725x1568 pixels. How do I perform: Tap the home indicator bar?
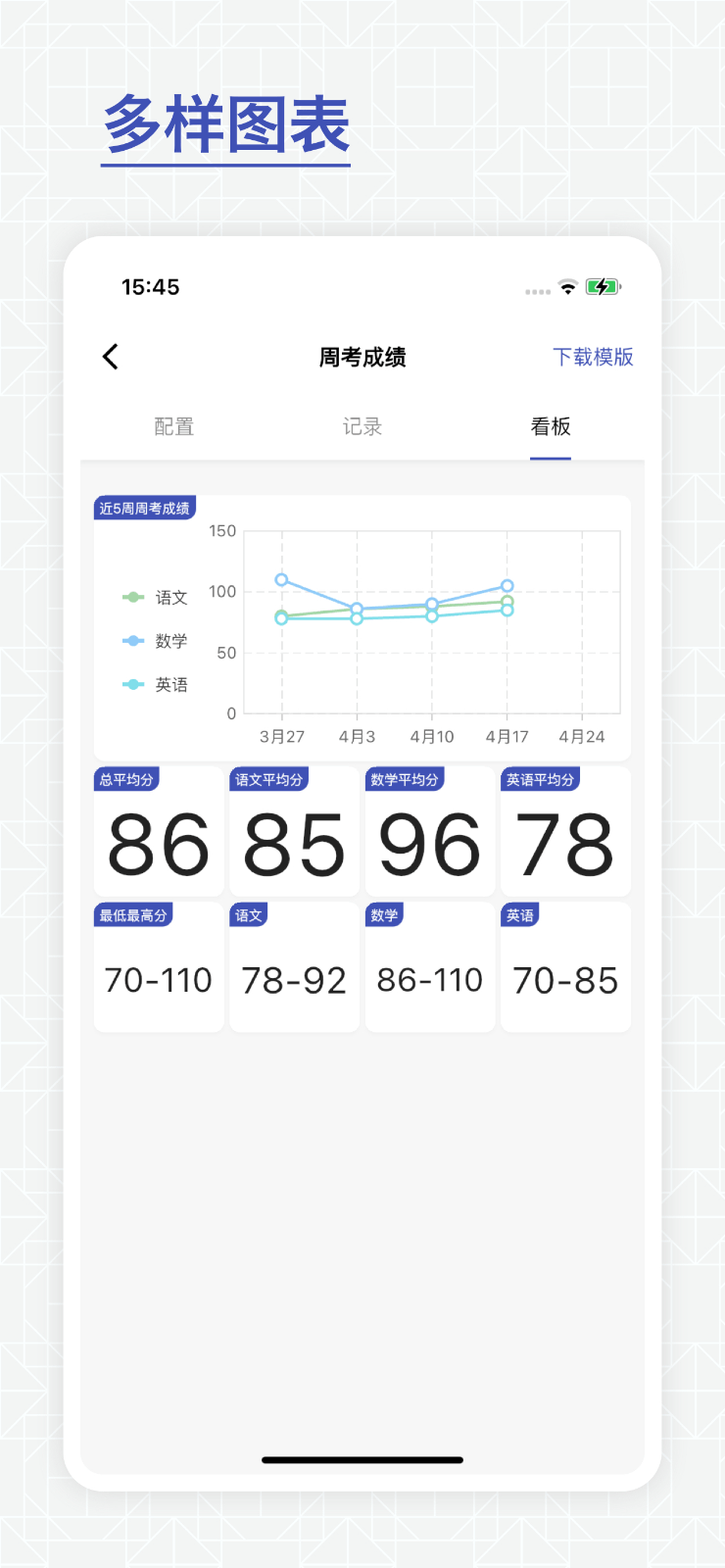point(362,1460)
